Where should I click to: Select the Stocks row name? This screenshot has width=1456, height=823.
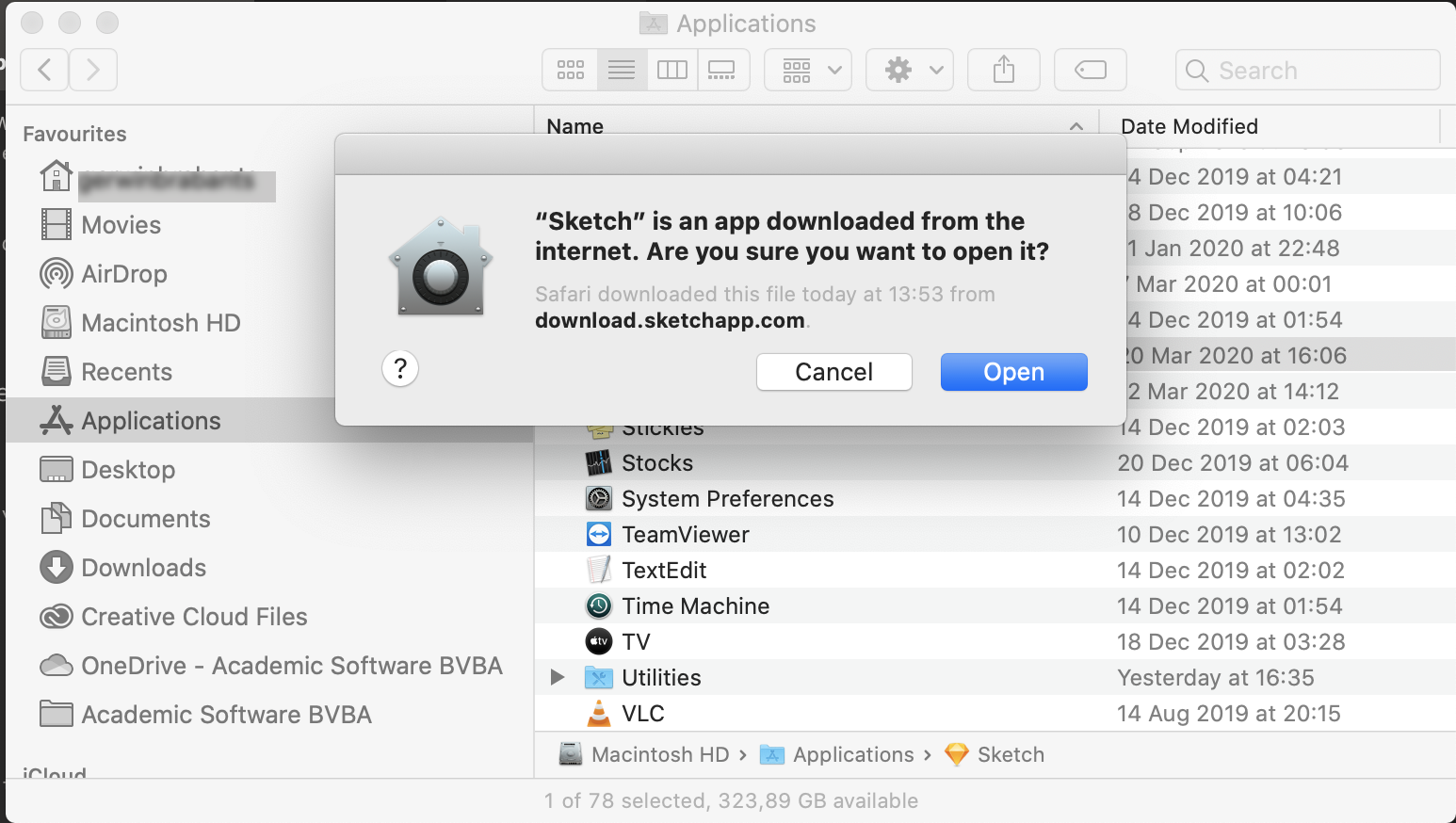click(657, 463)
